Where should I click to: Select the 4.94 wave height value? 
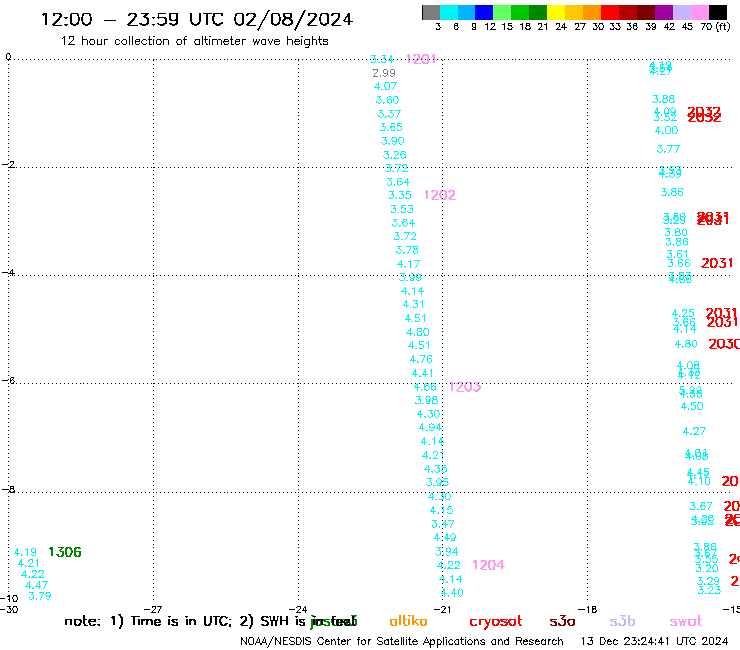coord(430,427)
